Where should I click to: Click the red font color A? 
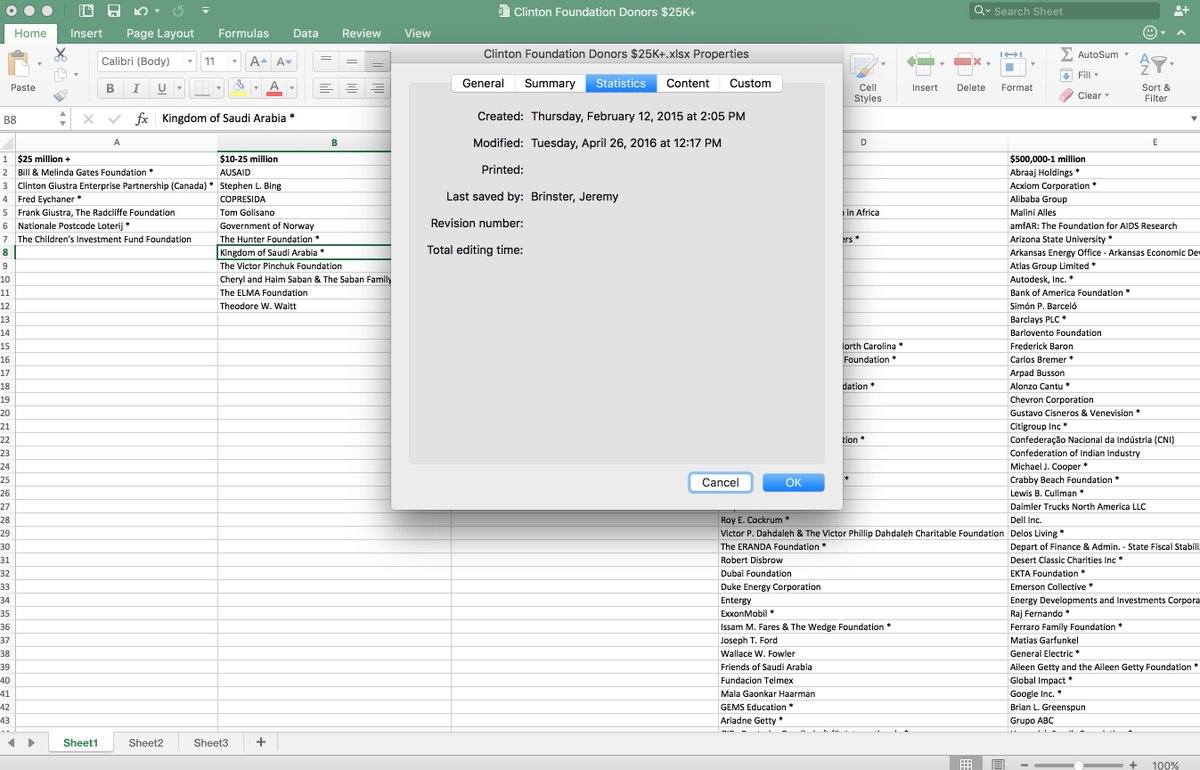tap(276, 88)
